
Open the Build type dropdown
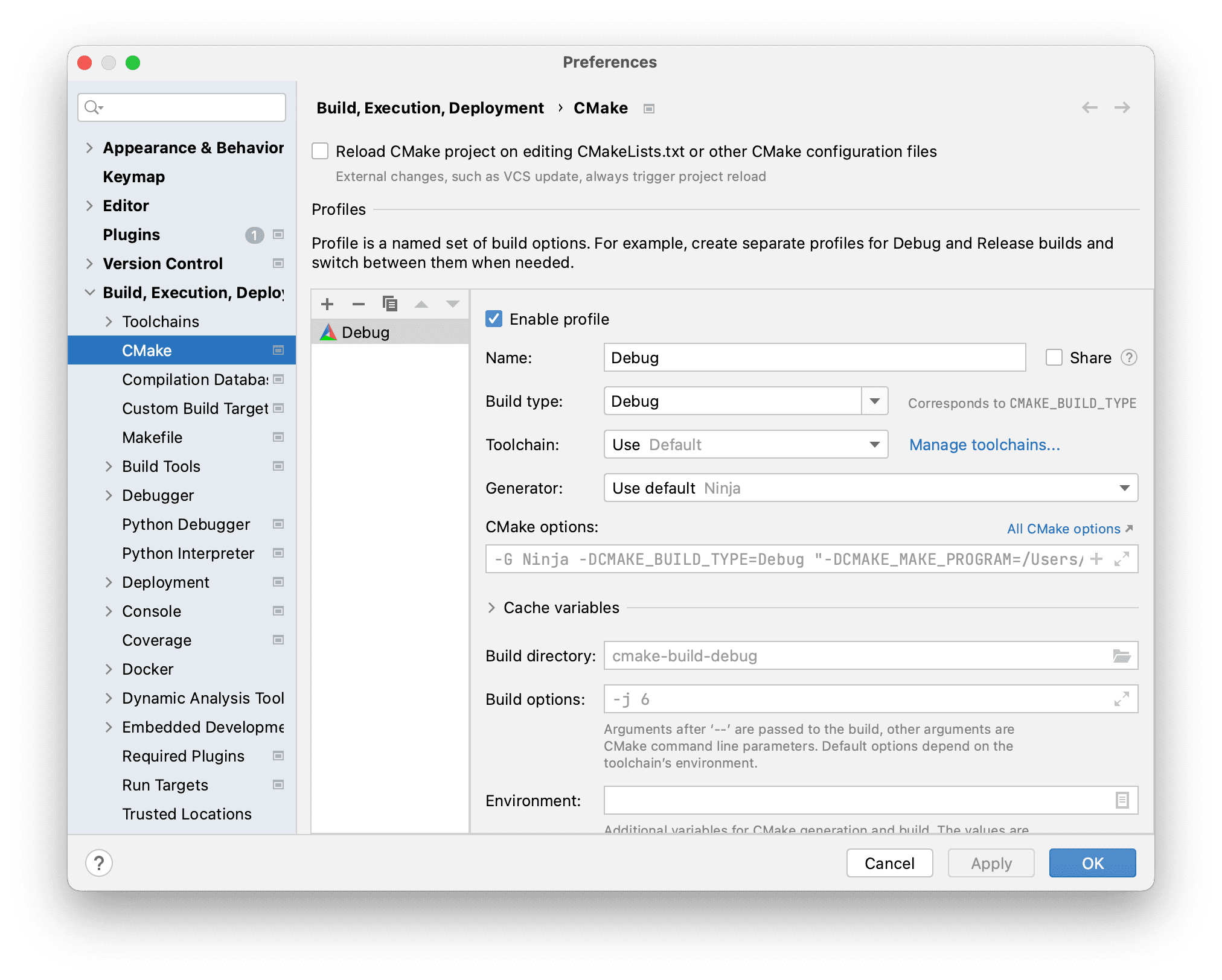coord(874,401)
